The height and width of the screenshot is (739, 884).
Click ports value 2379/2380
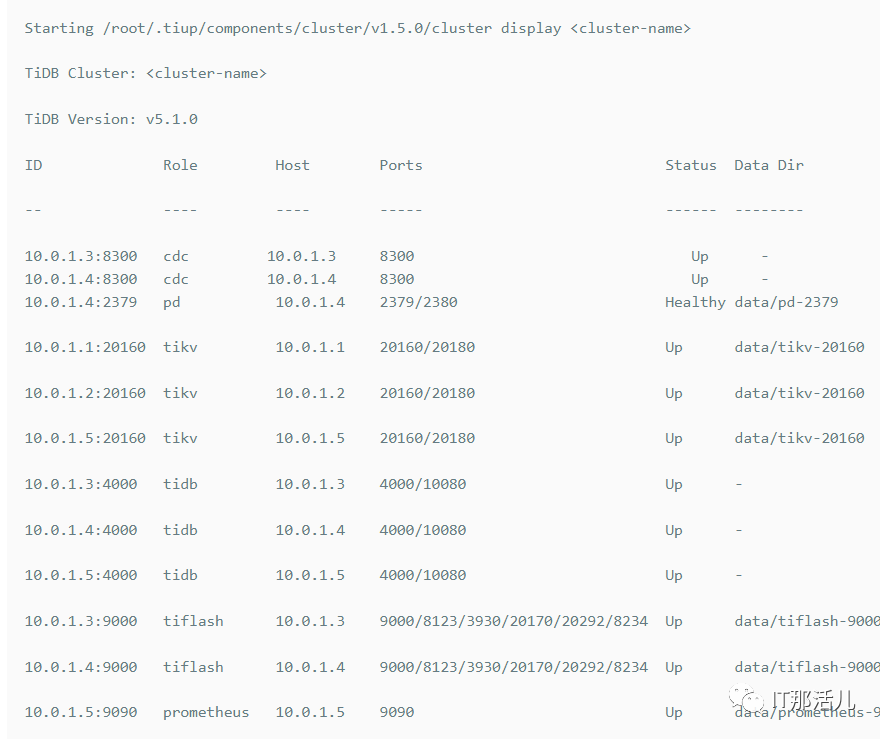click(x=419, y=302)
